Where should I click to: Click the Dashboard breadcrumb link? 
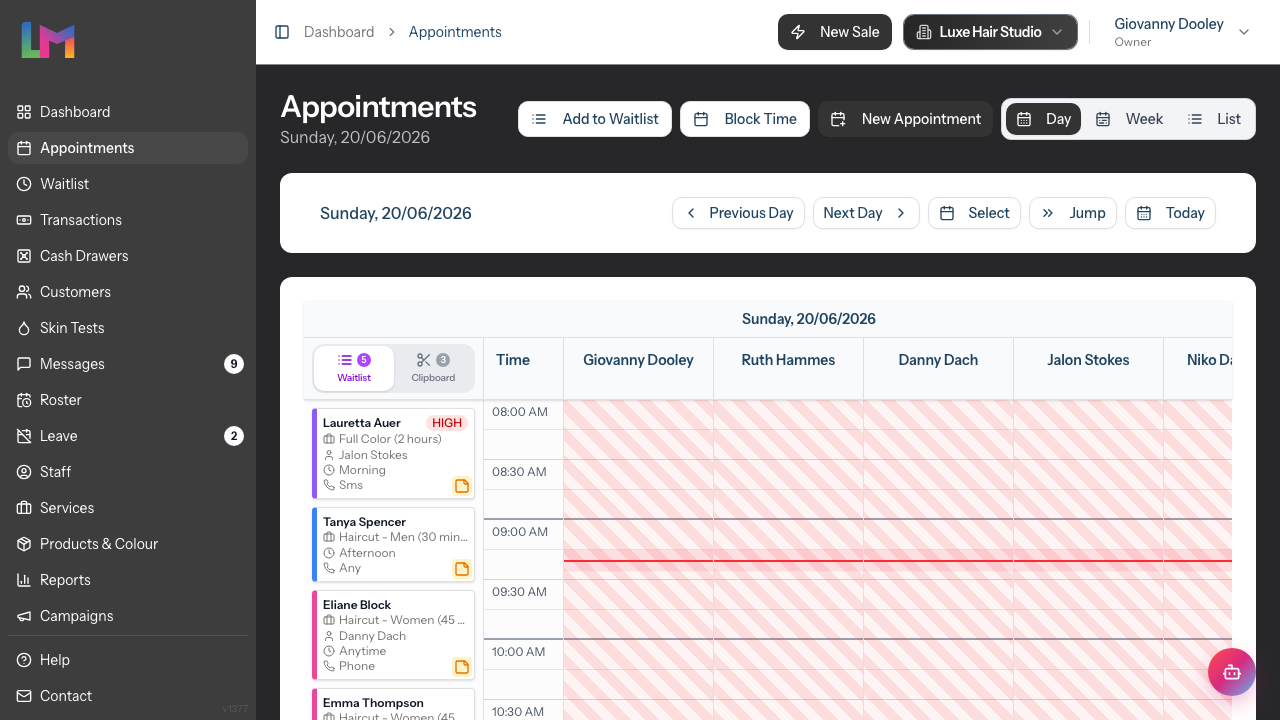pyautogui.click(x=339, y=32)
